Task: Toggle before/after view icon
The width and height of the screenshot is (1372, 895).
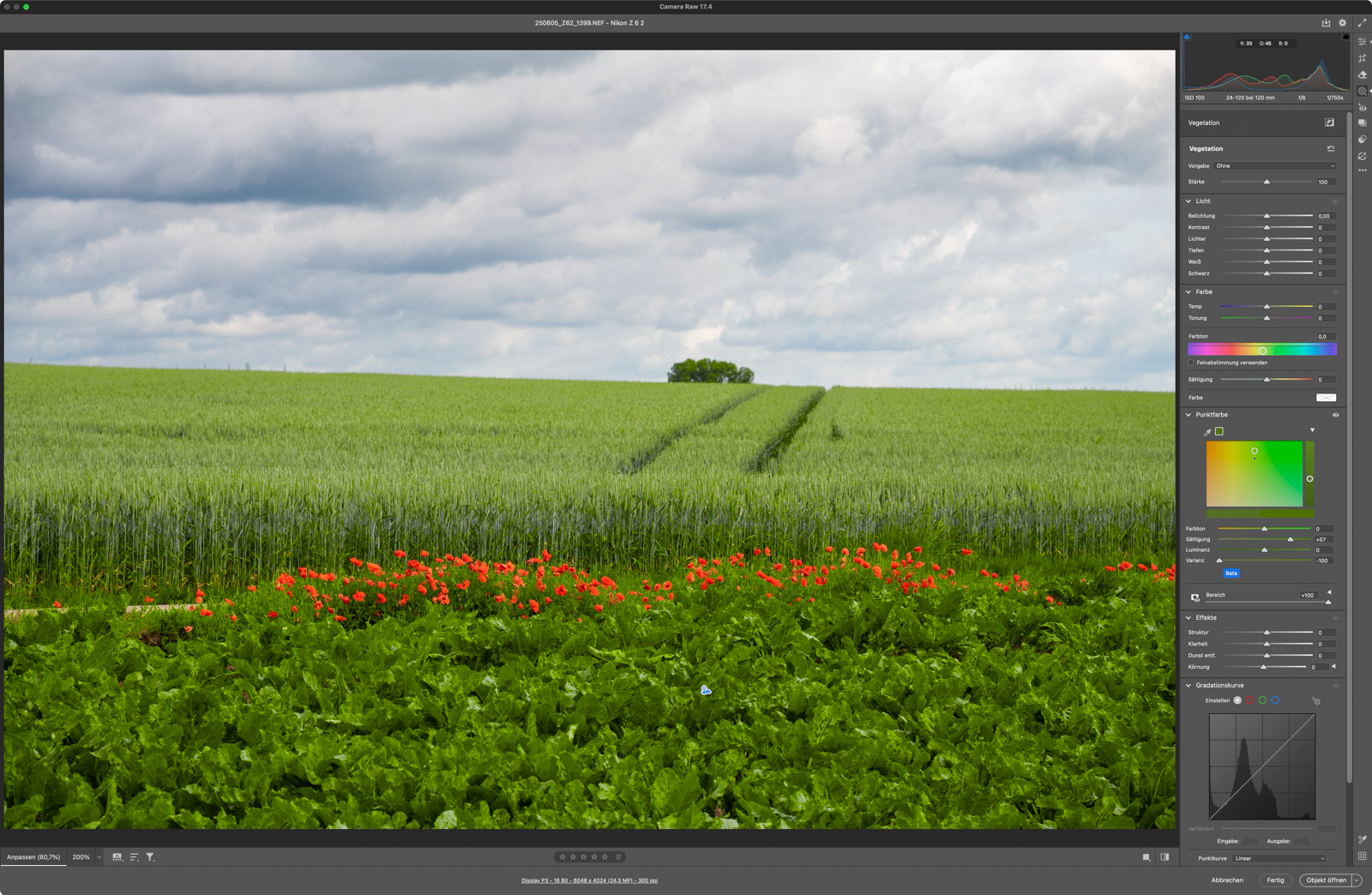Action: coord(1164,857)
